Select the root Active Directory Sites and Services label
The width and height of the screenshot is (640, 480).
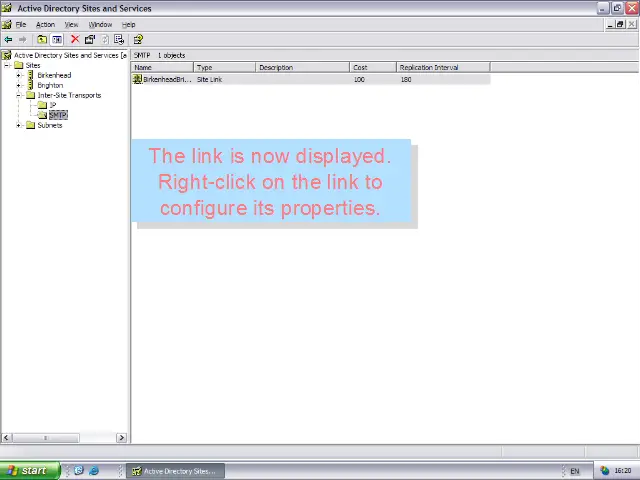click(70, 55)
